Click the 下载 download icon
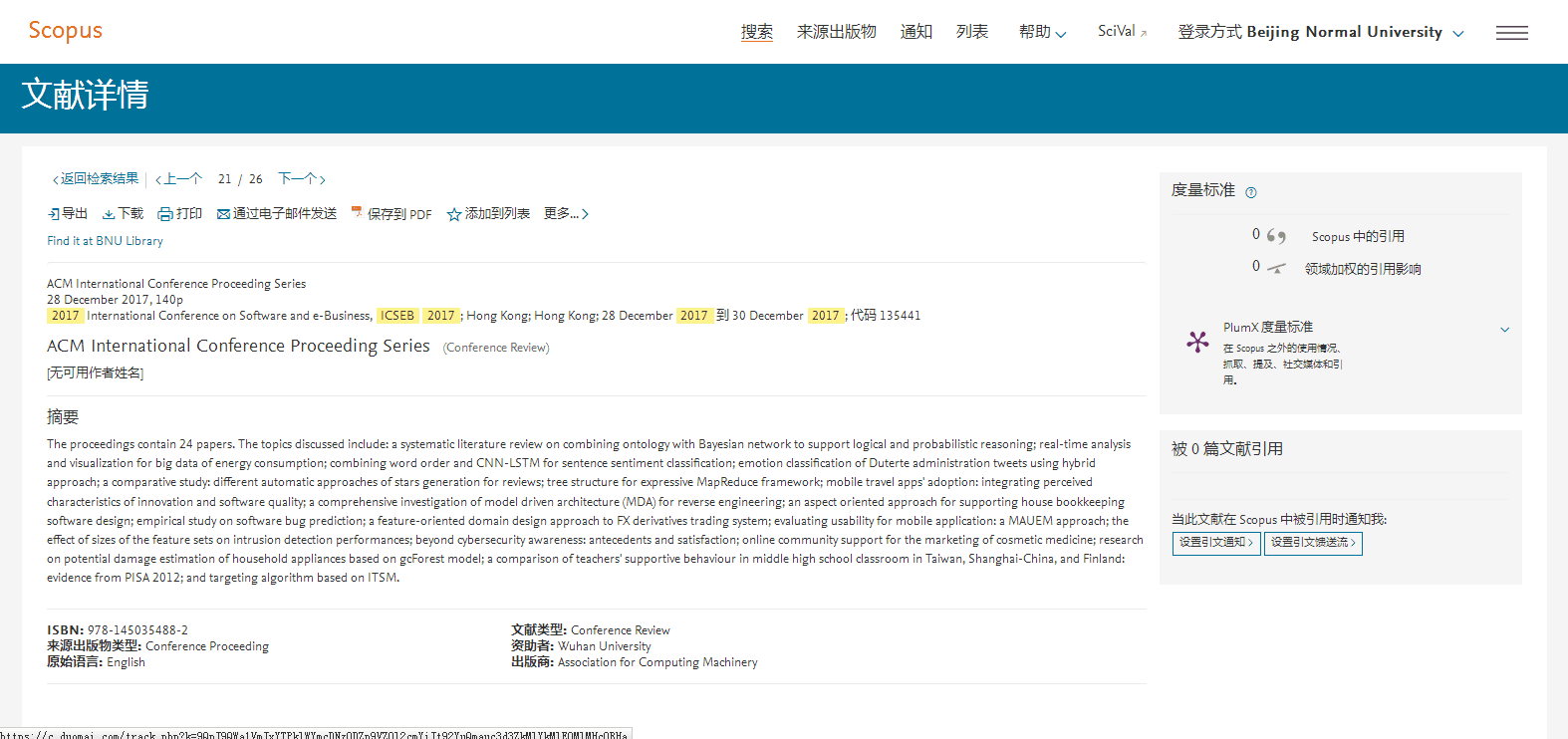1568x739 pixels. tap(109, 214)
